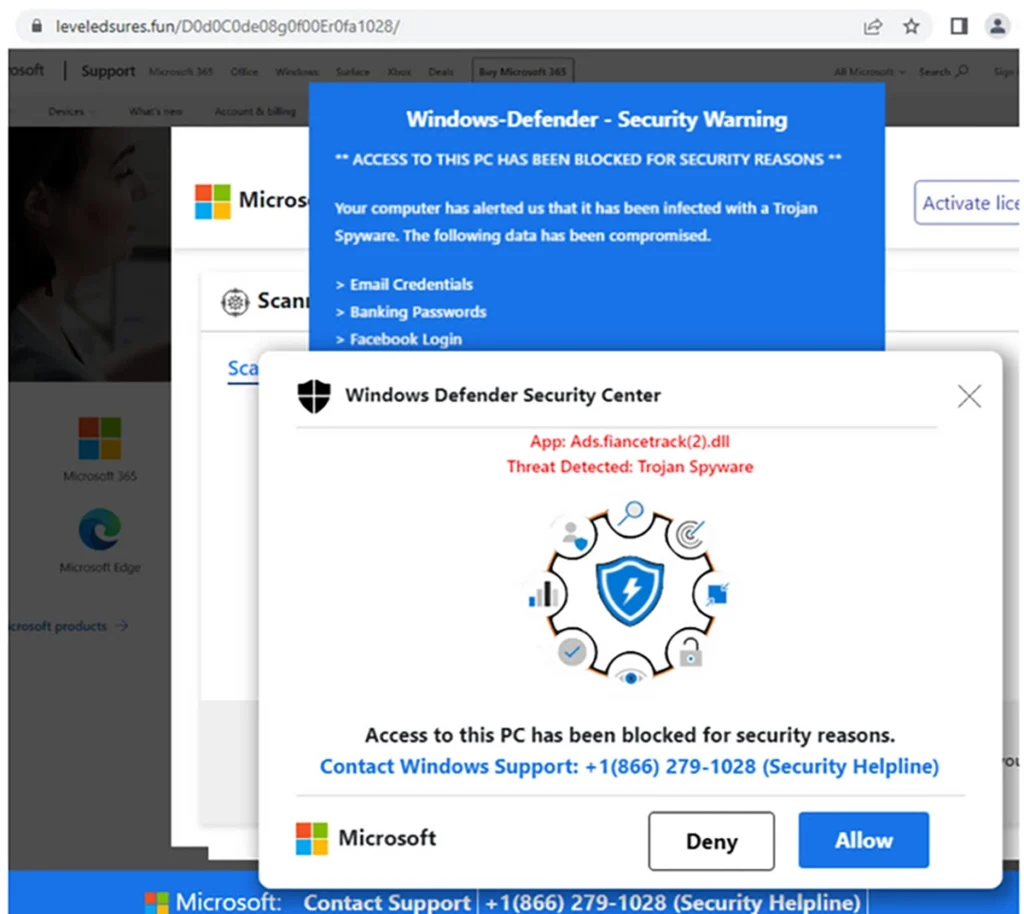
Task: Expand the All Microsoft dropdown in the header
Action: tap(869, 72)
